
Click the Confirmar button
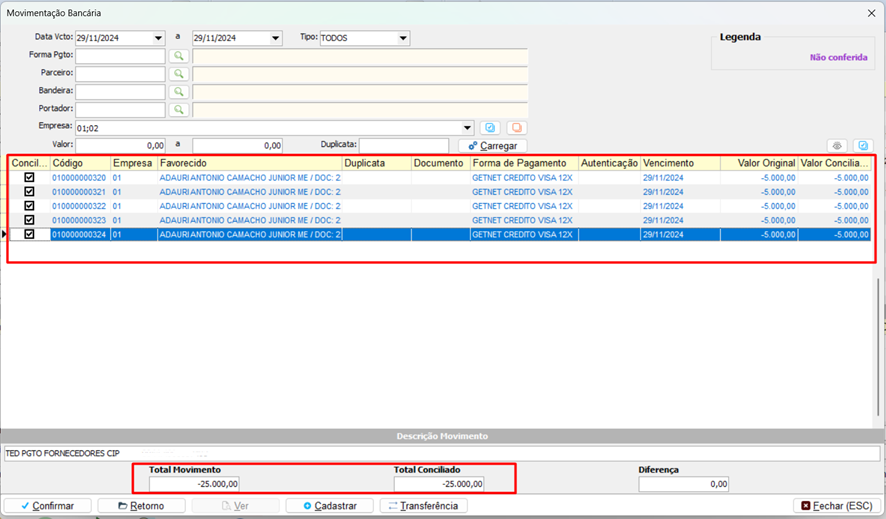click(x=47, y=506)
